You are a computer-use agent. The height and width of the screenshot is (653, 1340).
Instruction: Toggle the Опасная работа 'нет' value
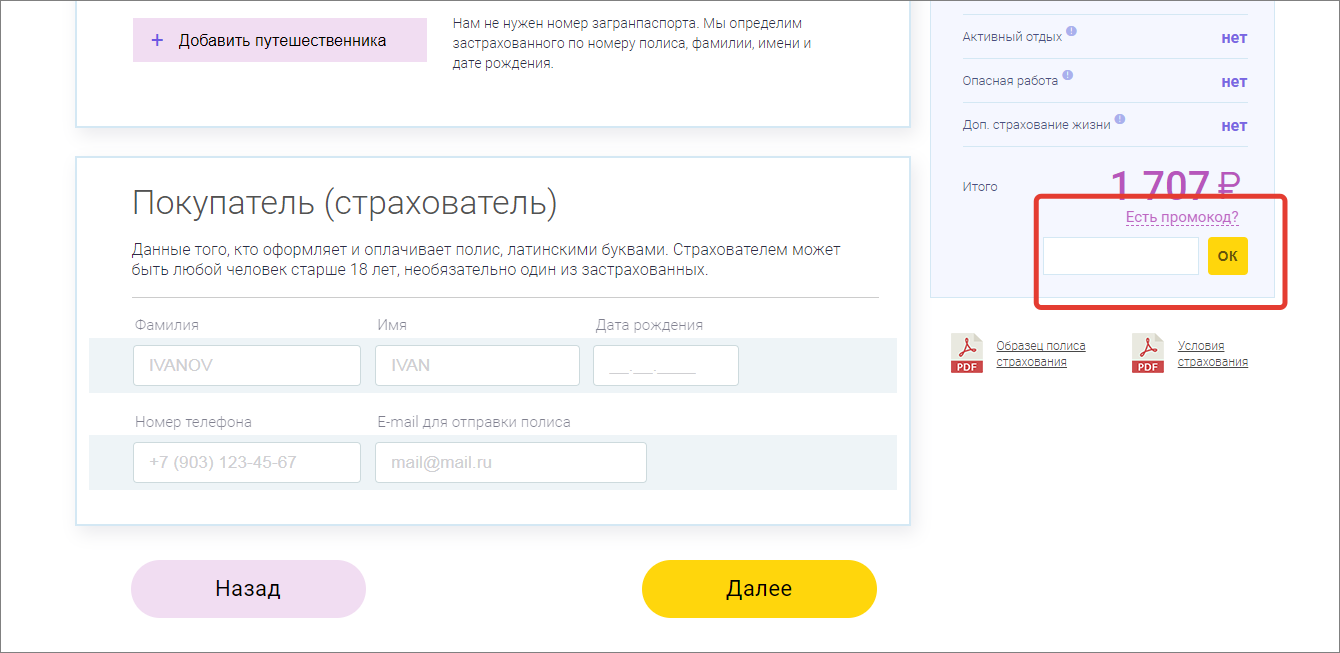click(x=1234, y=82)
